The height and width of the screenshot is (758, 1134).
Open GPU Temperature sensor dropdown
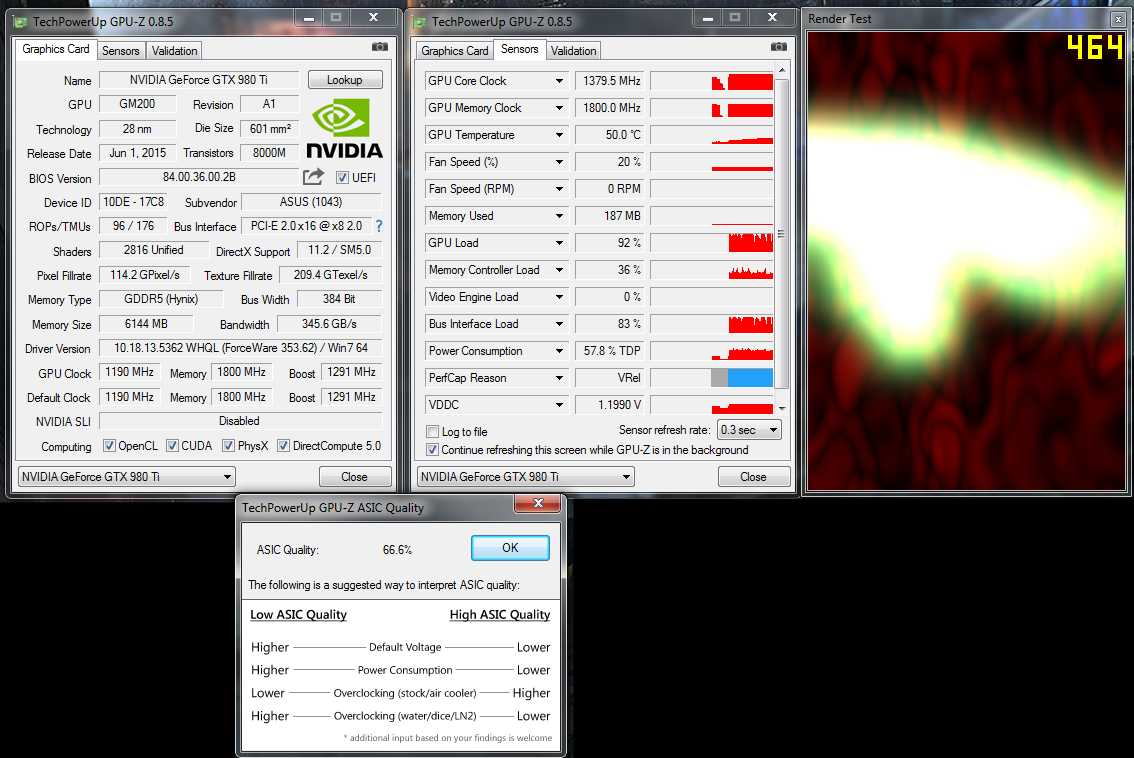(559, 135)
